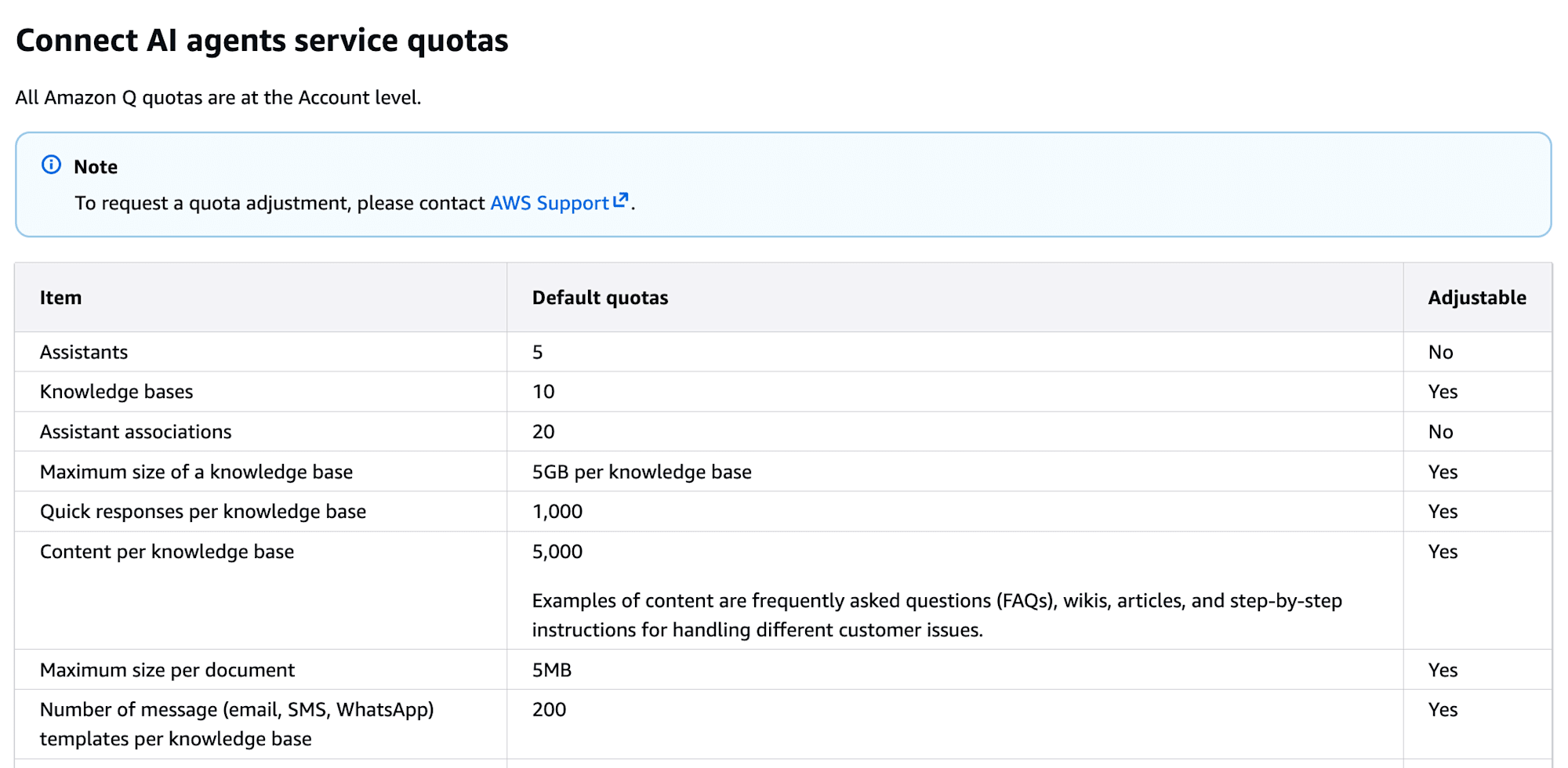Open the AWS Support link
1568x768 pixels.
[549, 203]
